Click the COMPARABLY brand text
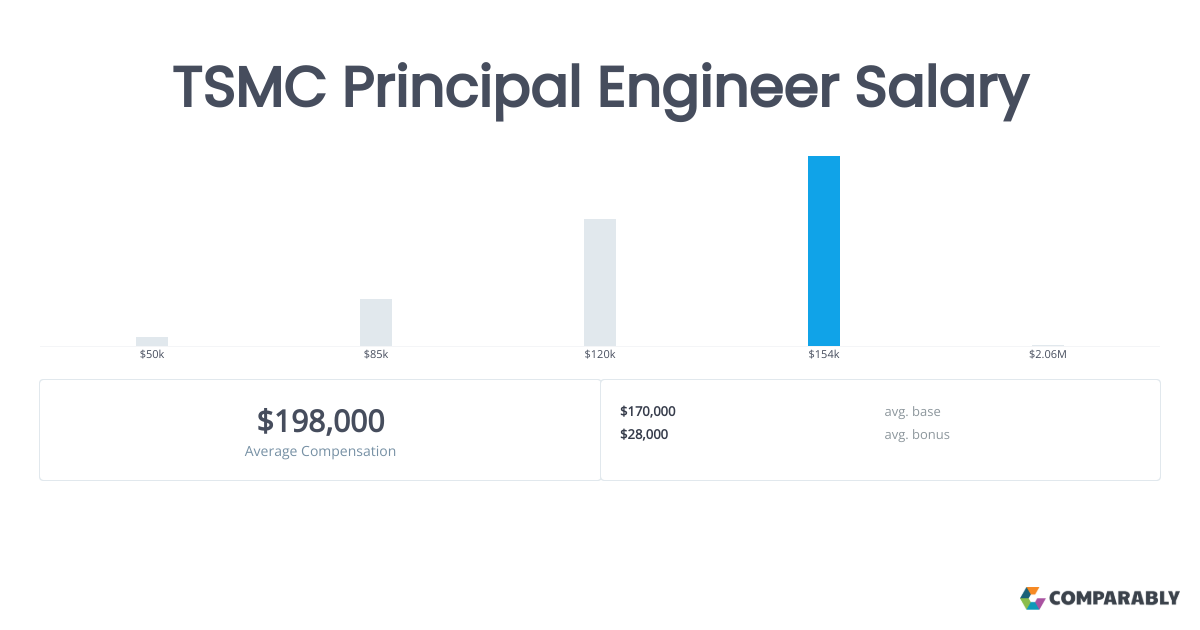This screenshot has width=1200, height=630. click(1114, 599)
